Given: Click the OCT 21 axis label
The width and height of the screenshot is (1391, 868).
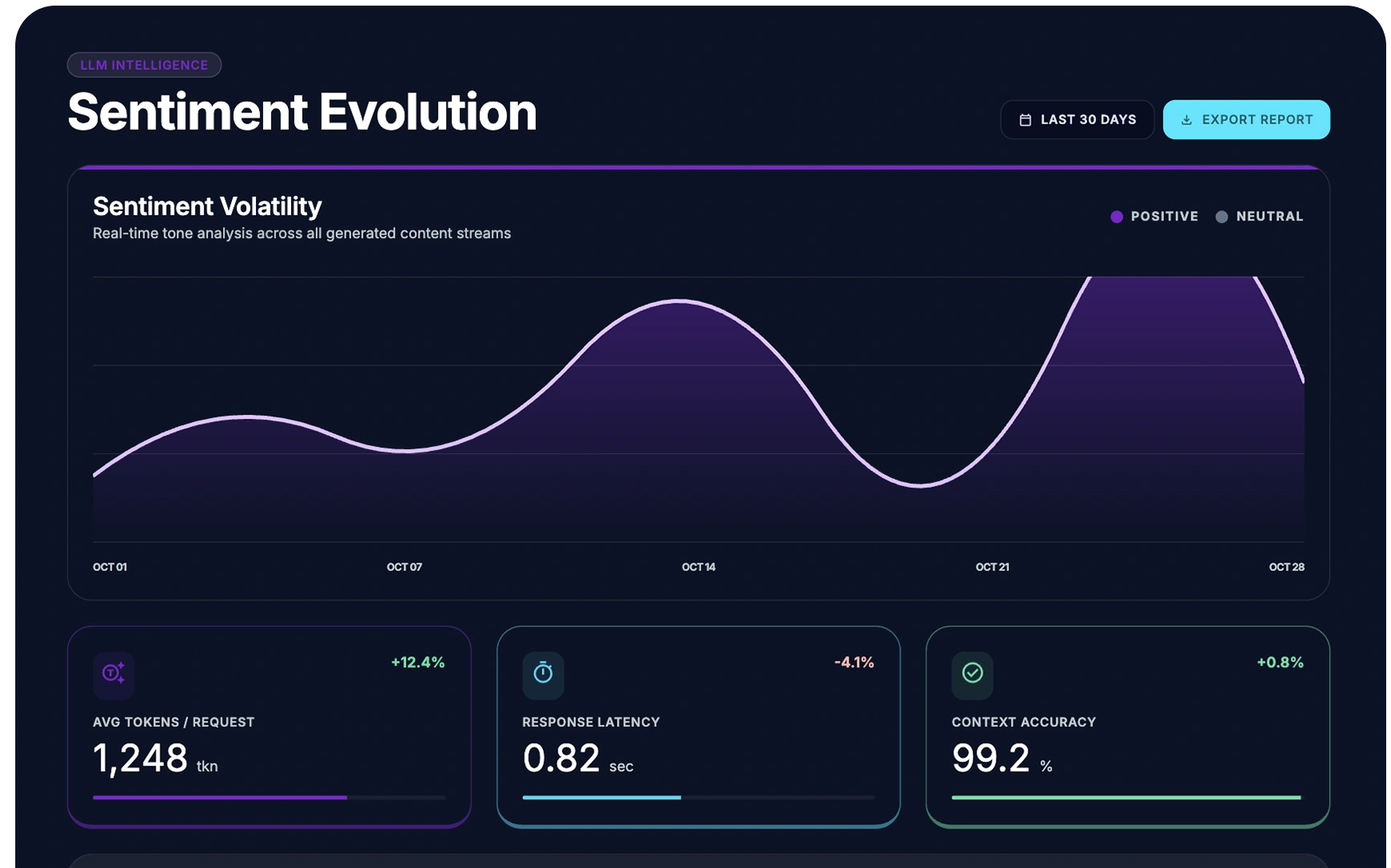Looking at the screenshot, I should click(x=992, y=567).
